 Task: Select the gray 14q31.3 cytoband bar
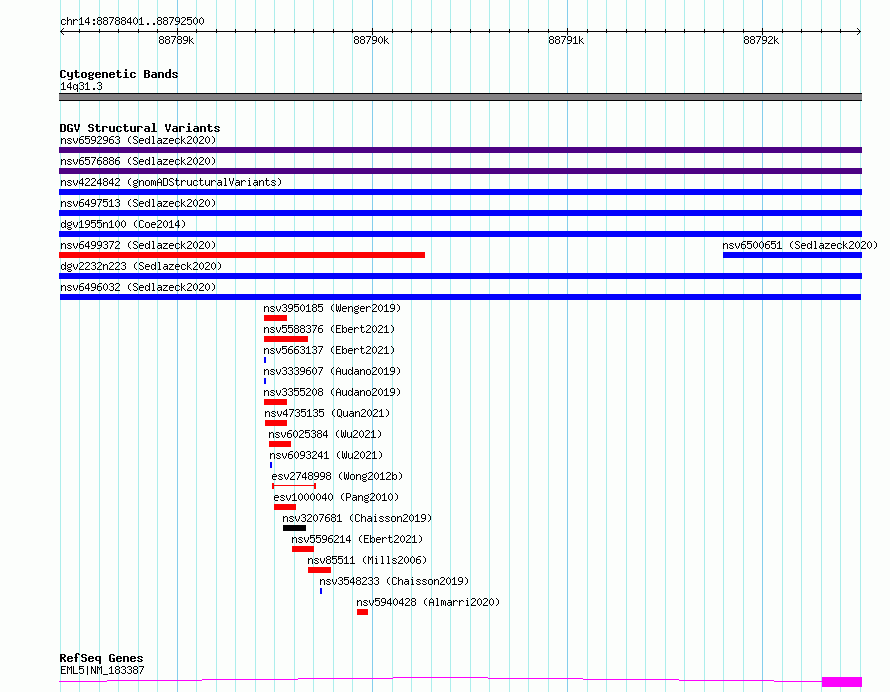tap(460, 97)
